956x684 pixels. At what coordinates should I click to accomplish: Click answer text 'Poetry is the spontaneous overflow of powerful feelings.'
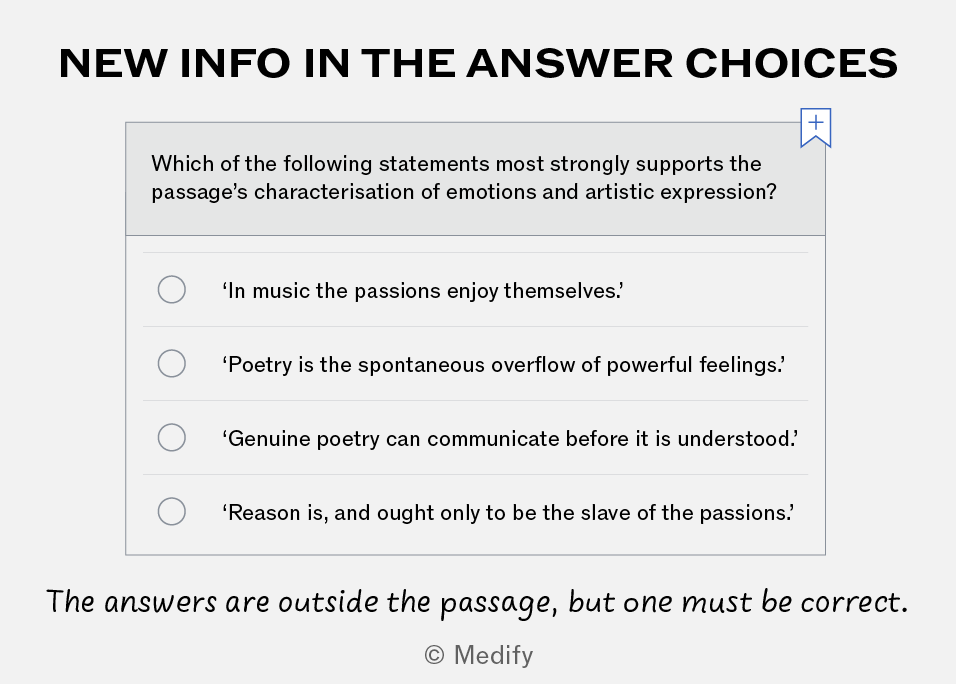click(503, 365)
